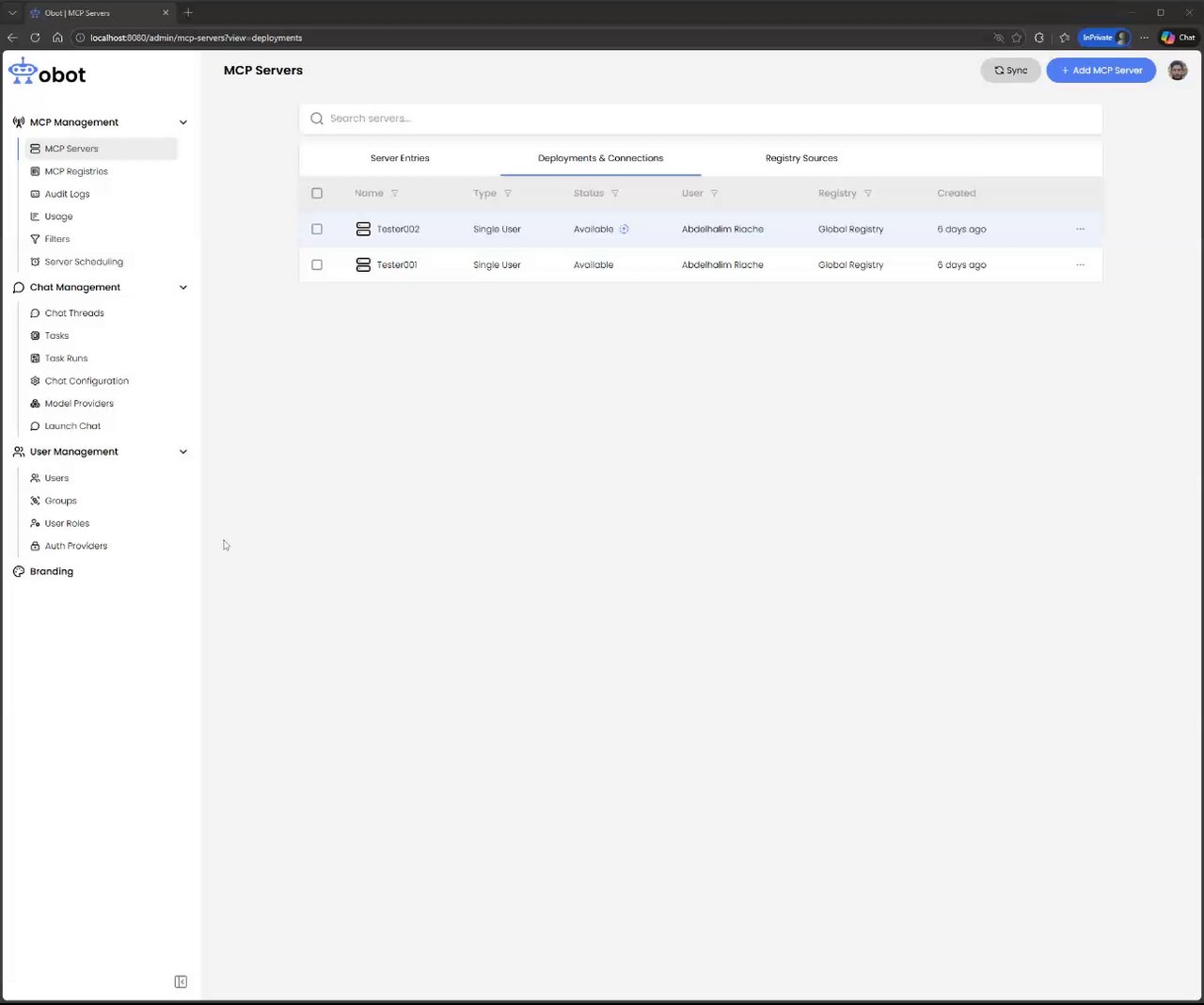Click the Status column filter icon

pyautogui.click(x=615, y=194)
